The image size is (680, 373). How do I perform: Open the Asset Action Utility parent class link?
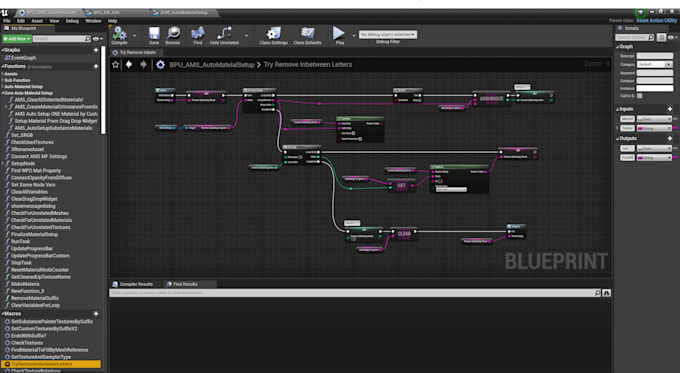pyautogui.click(x=656, y=20)
